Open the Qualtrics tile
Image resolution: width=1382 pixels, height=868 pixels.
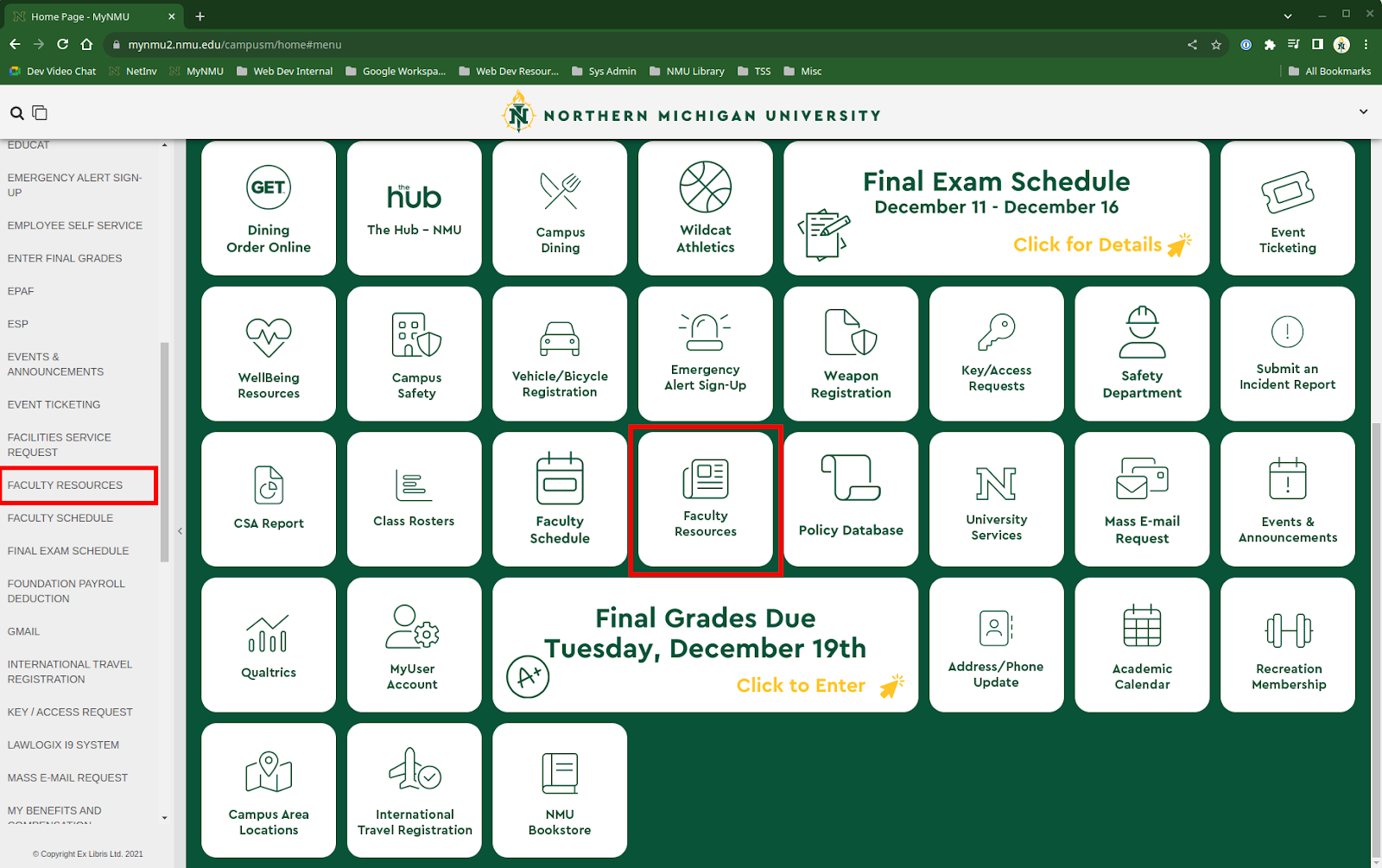pyautogui.click(x=269, y=645)
